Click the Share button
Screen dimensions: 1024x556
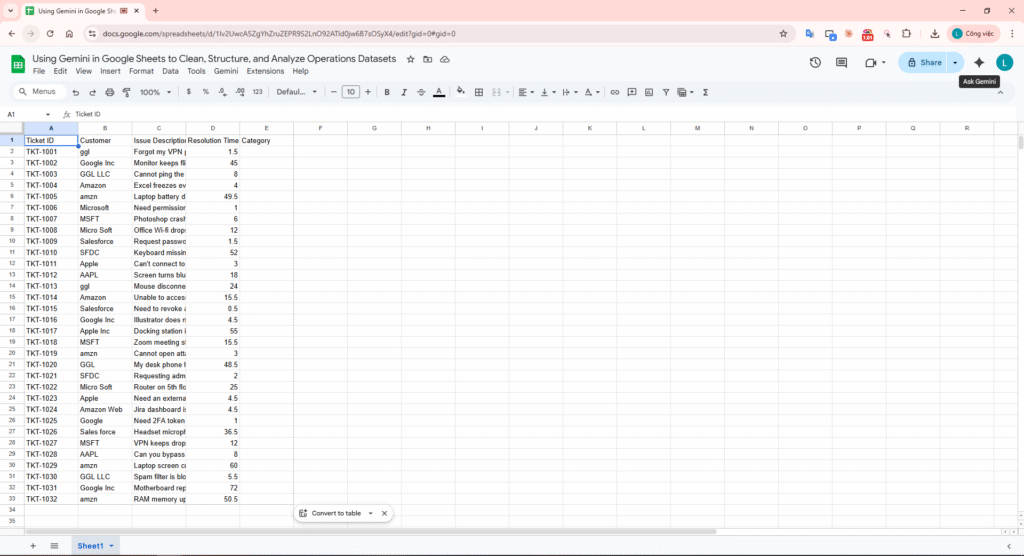tap(923, 62)
